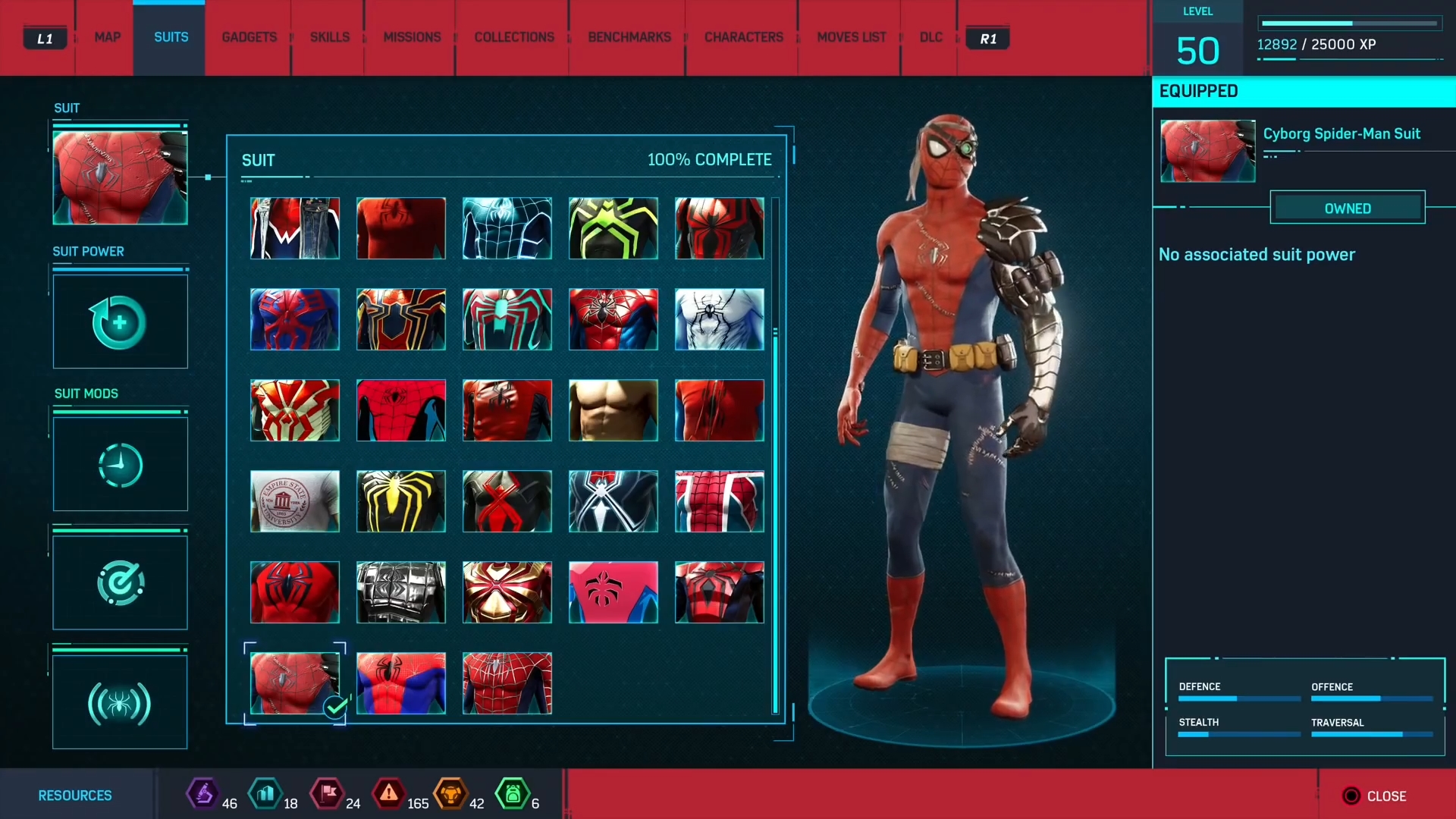
Task: Pick the white and blue Future Foundation style suit
Action: pos(720,319)
